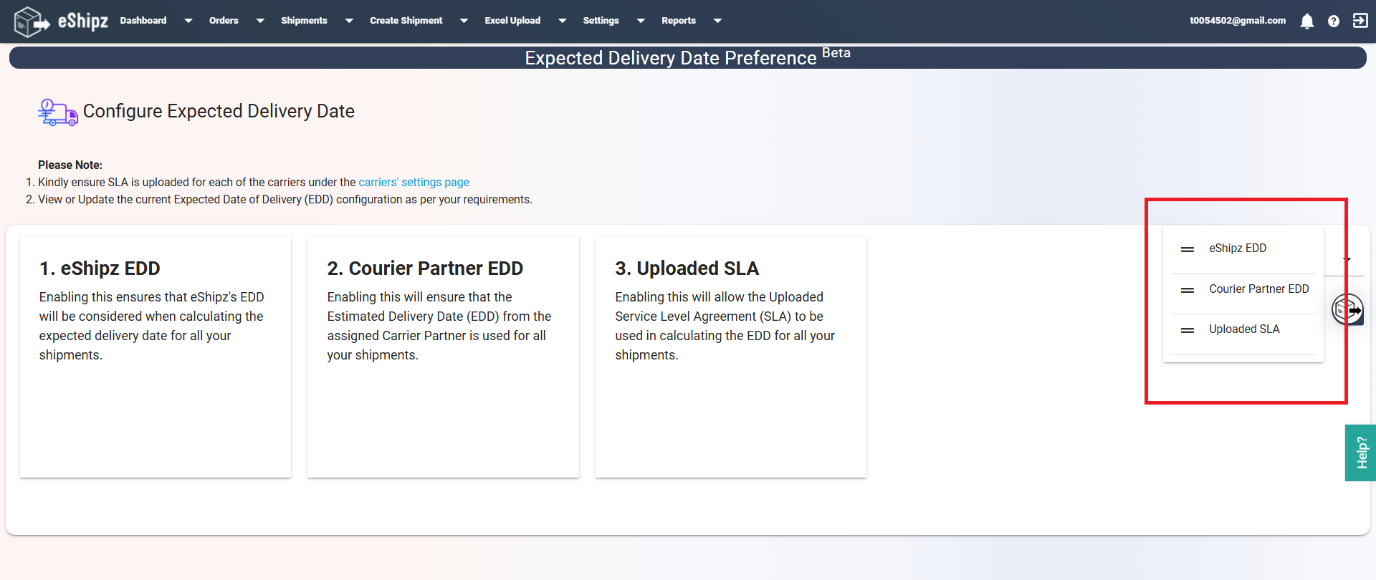Expand the Shipments dropdown arrow
Screen dimensions: 1376x580
tap(349, 21)
